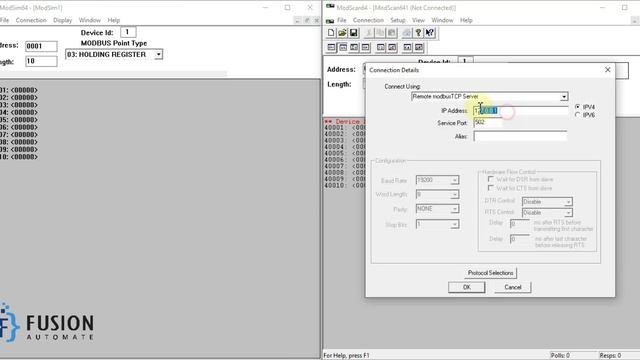Click first RTS Delay input field
The width and height of the screenshot is (640, 360).
520,224
